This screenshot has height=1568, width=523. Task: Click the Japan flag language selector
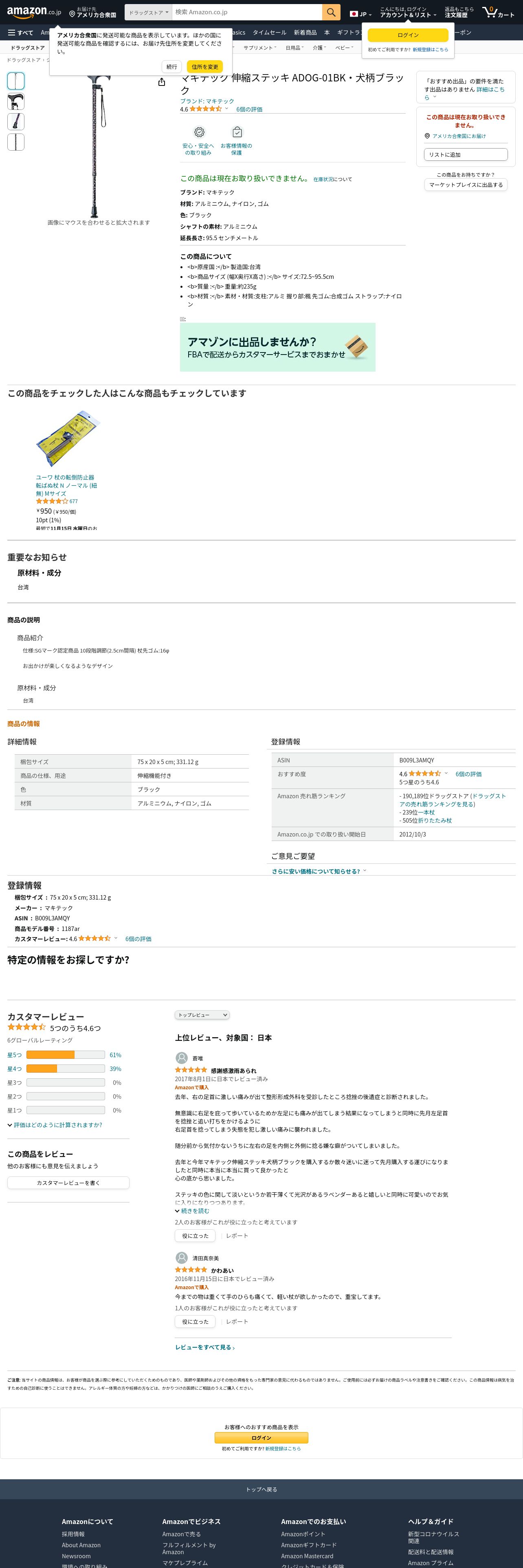(x=360, y=13)
